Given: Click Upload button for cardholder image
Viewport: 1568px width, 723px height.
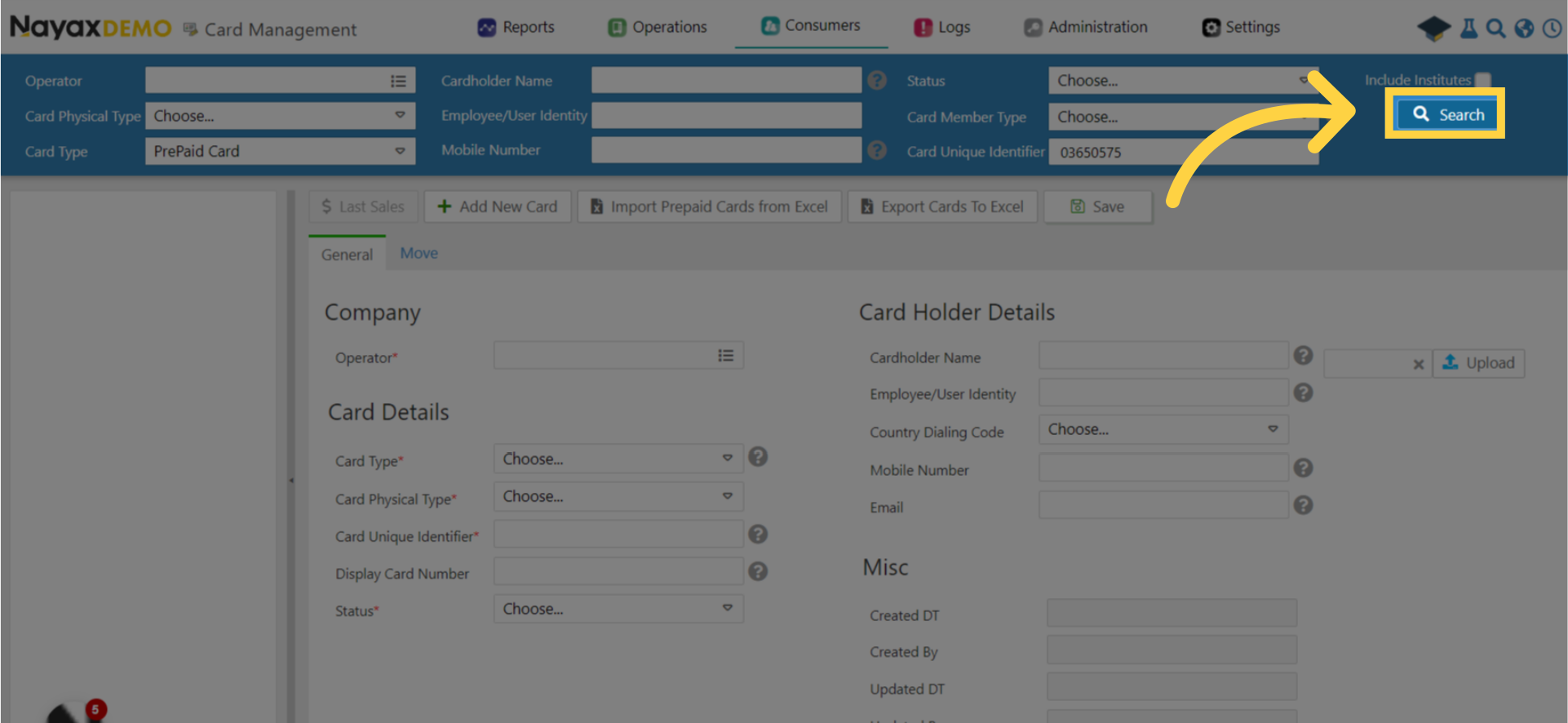Looking at the screenshot, I should pos(1478,362).
